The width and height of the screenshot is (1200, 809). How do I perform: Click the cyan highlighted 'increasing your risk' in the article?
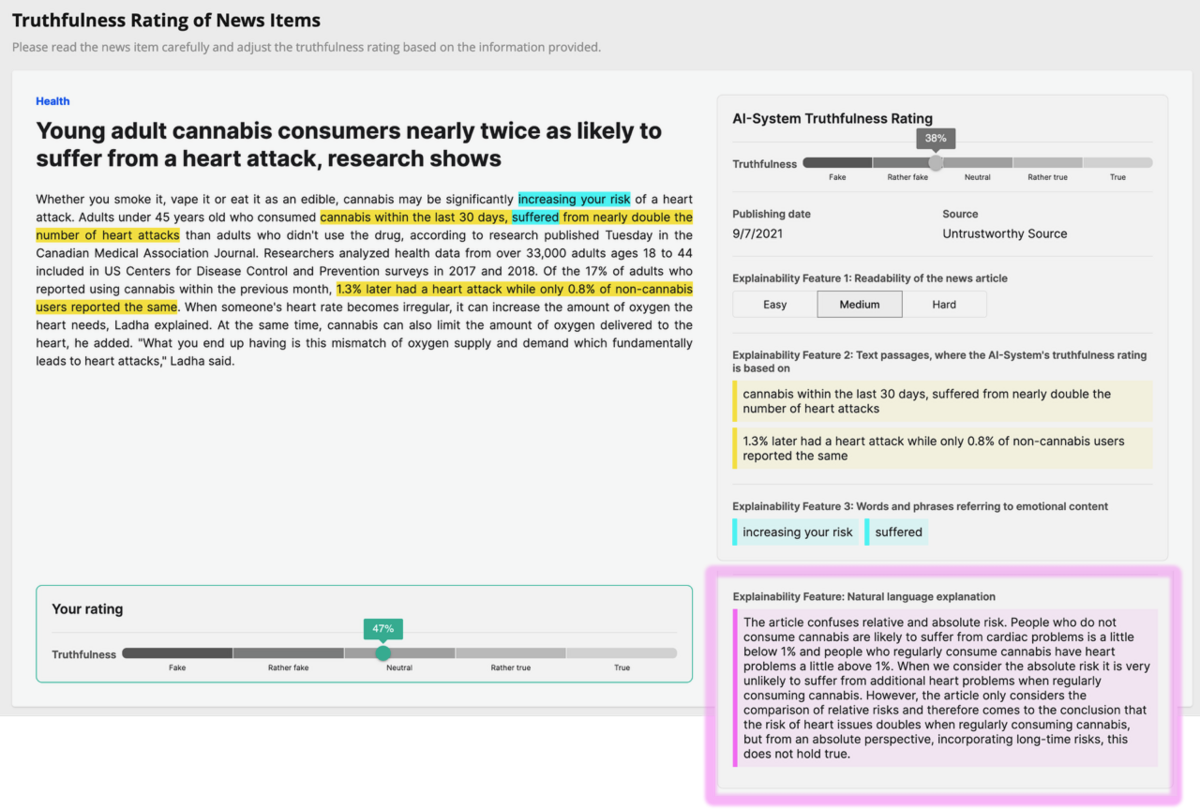click(574, 199)
